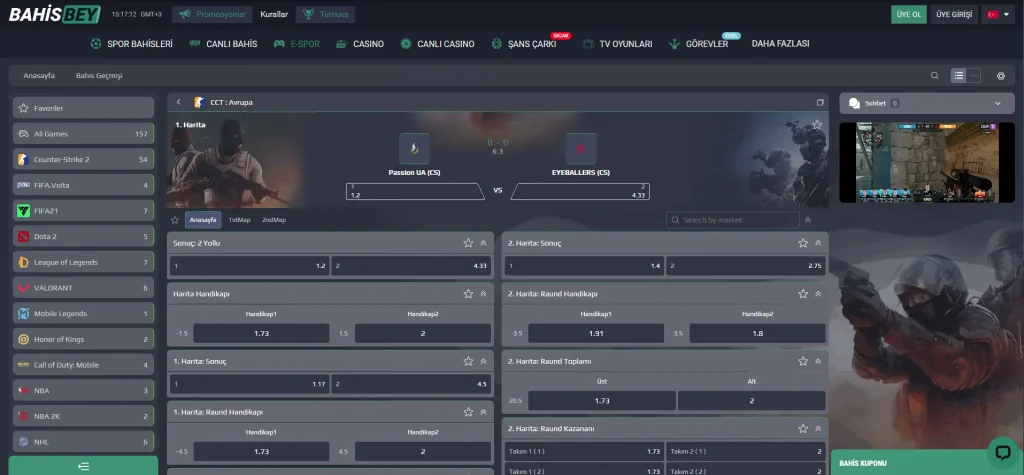
Task: Open the Kurallar link
Action: [x=274, y=14]
